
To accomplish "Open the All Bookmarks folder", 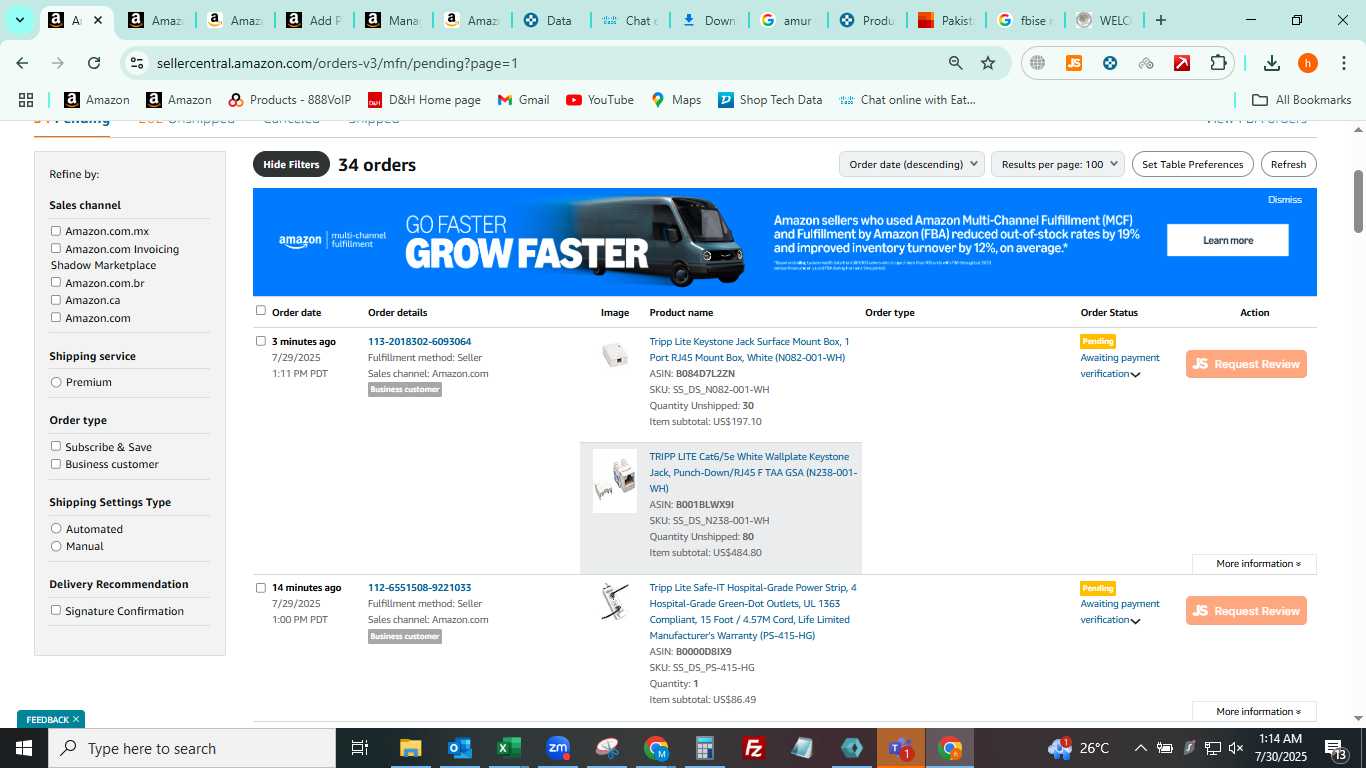I will coord(1302,100).
